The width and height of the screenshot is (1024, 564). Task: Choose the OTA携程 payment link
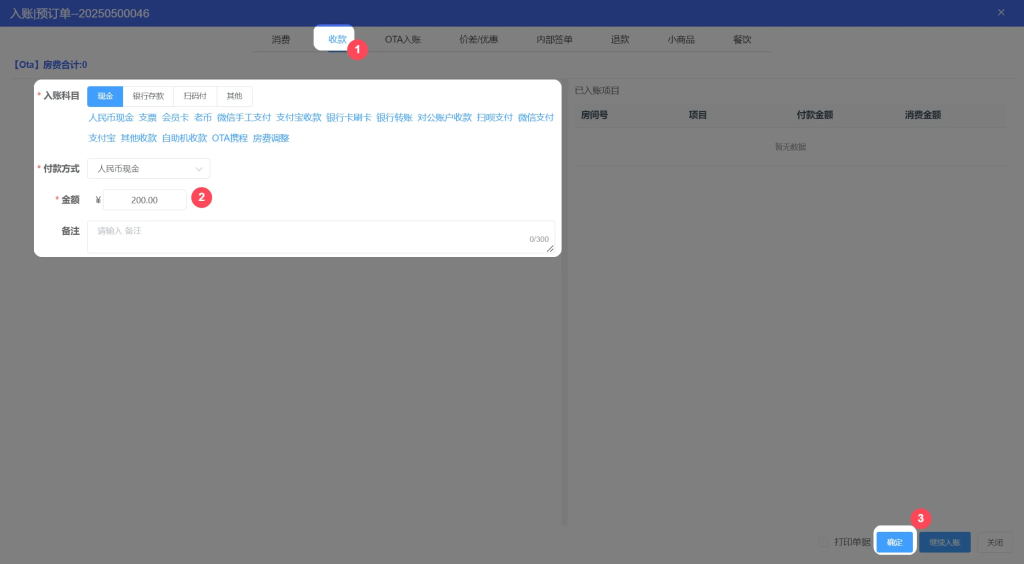[x=229, y=138]
